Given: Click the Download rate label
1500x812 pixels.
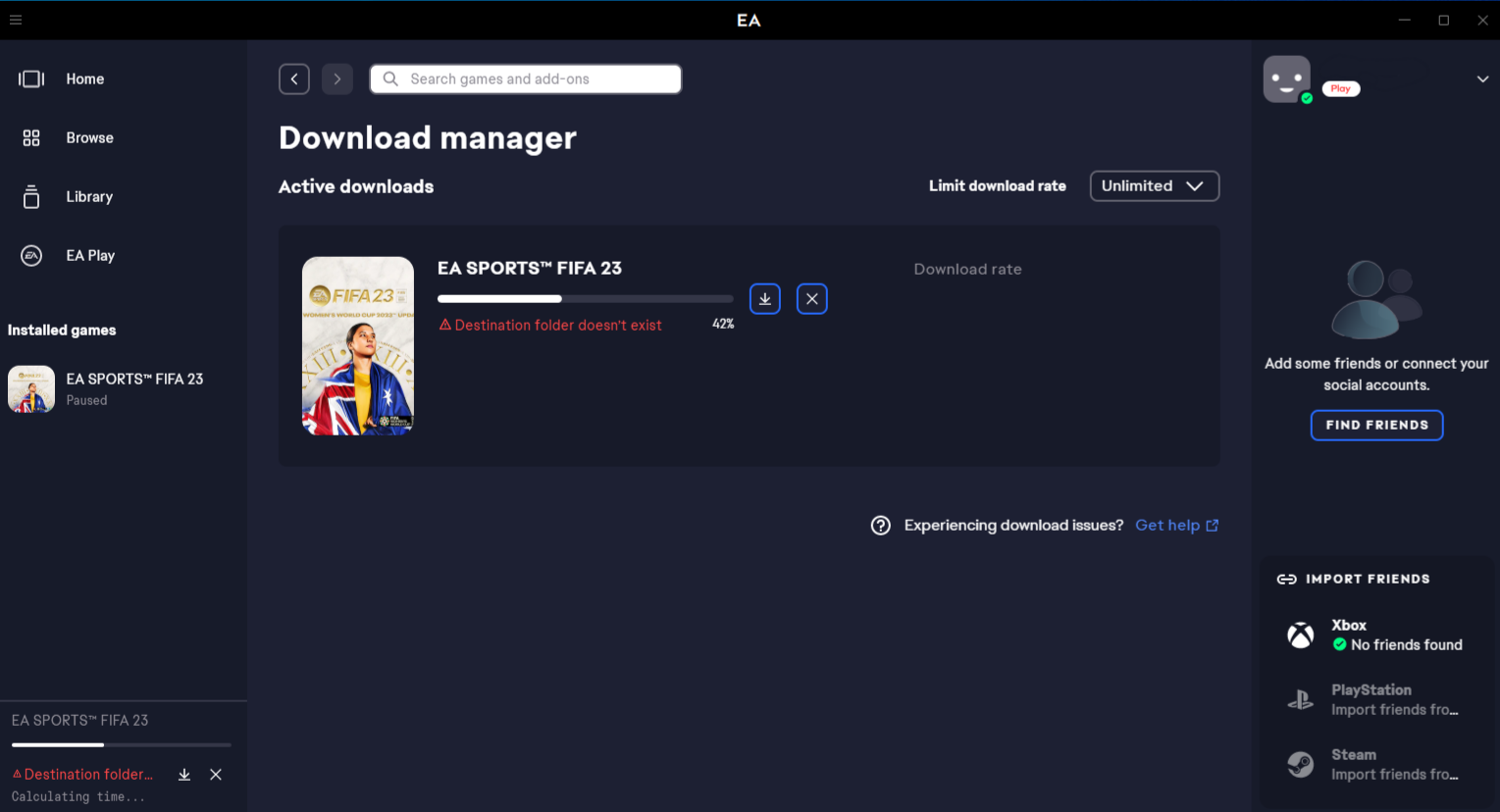Looking at the screenshot, I should pyautogui.click(x=968, y=269).
